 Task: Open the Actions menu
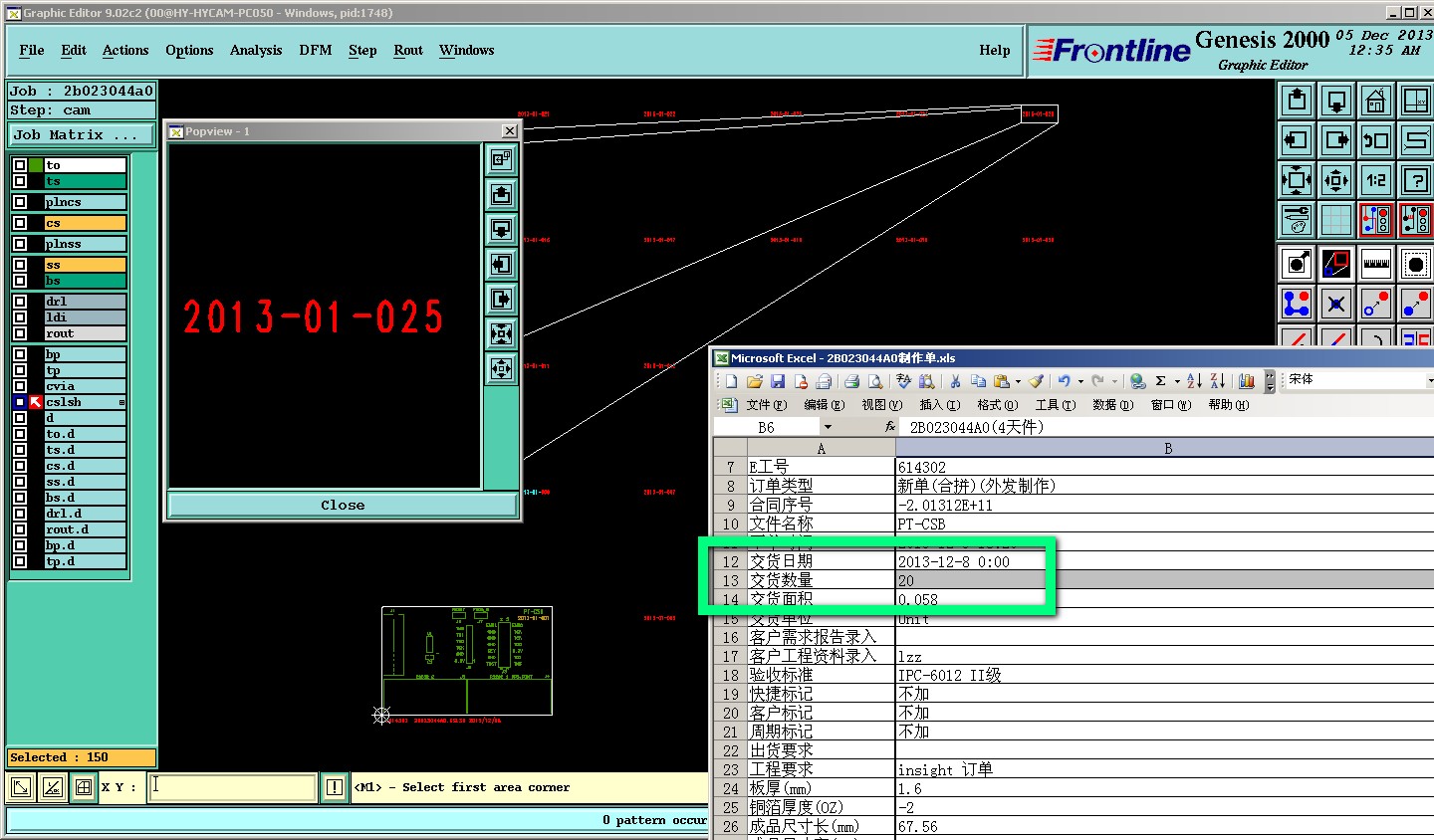[125, 50]
